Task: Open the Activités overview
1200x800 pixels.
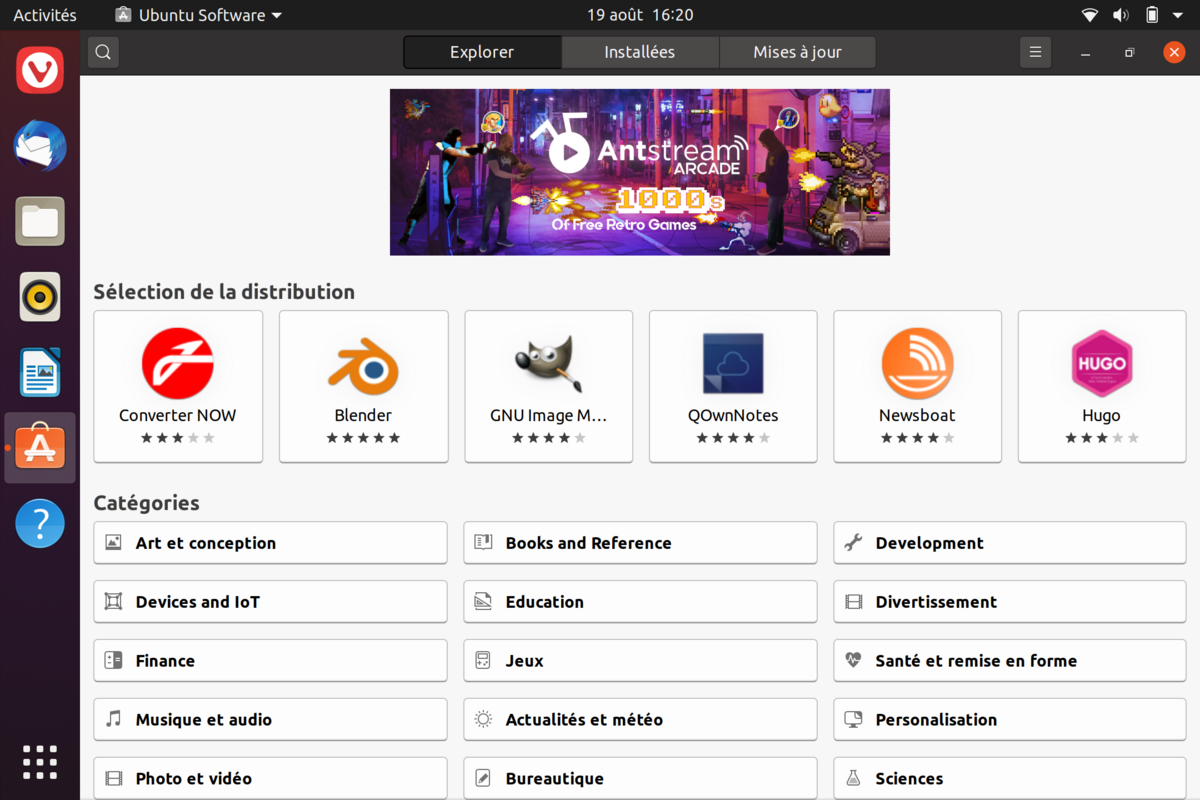Action: (x=45, y=15)
